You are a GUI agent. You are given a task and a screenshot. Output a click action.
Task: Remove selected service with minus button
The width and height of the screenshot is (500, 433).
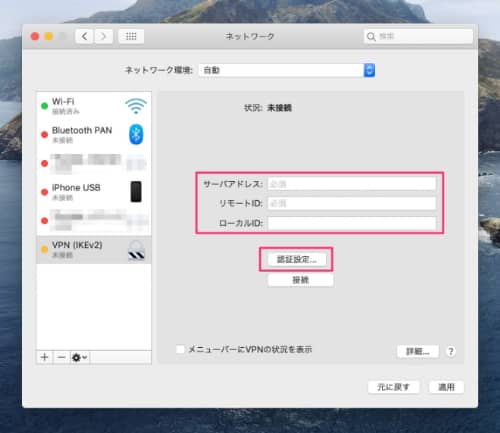tap(61, 357)
